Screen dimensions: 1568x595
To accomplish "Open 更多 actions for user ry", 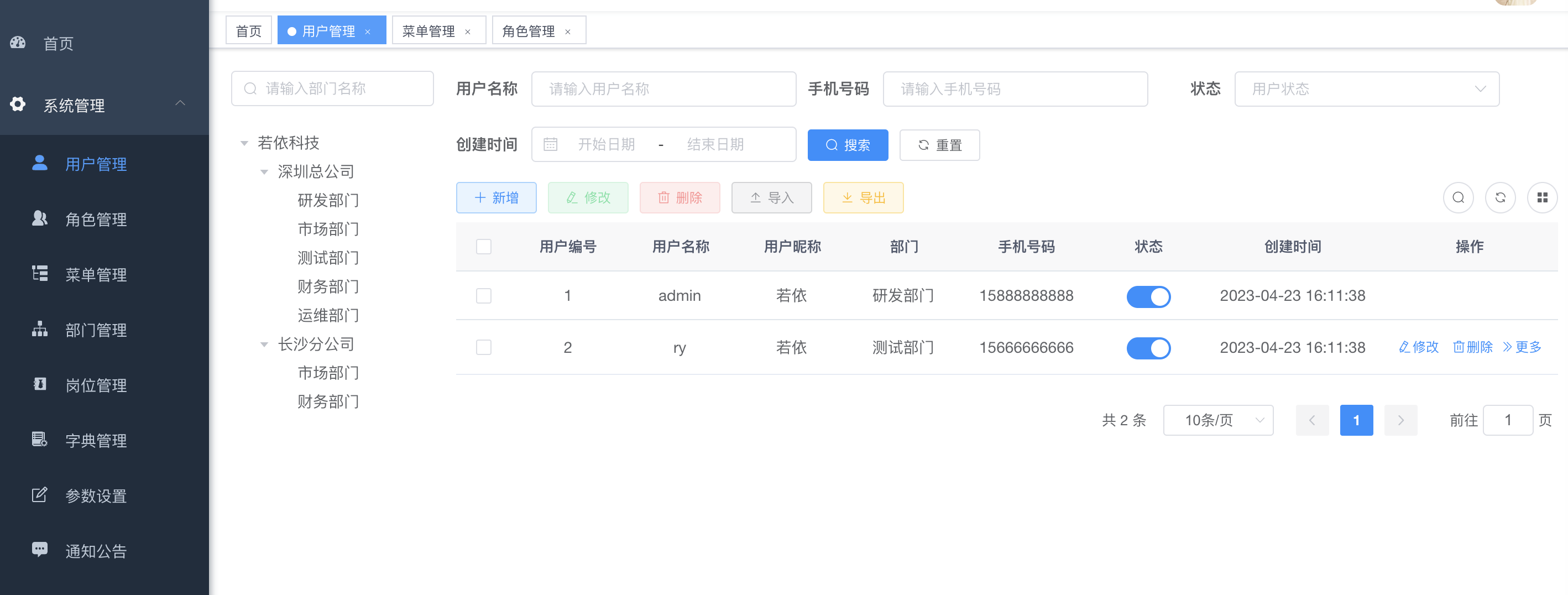I will click(x=1522, y=347).
